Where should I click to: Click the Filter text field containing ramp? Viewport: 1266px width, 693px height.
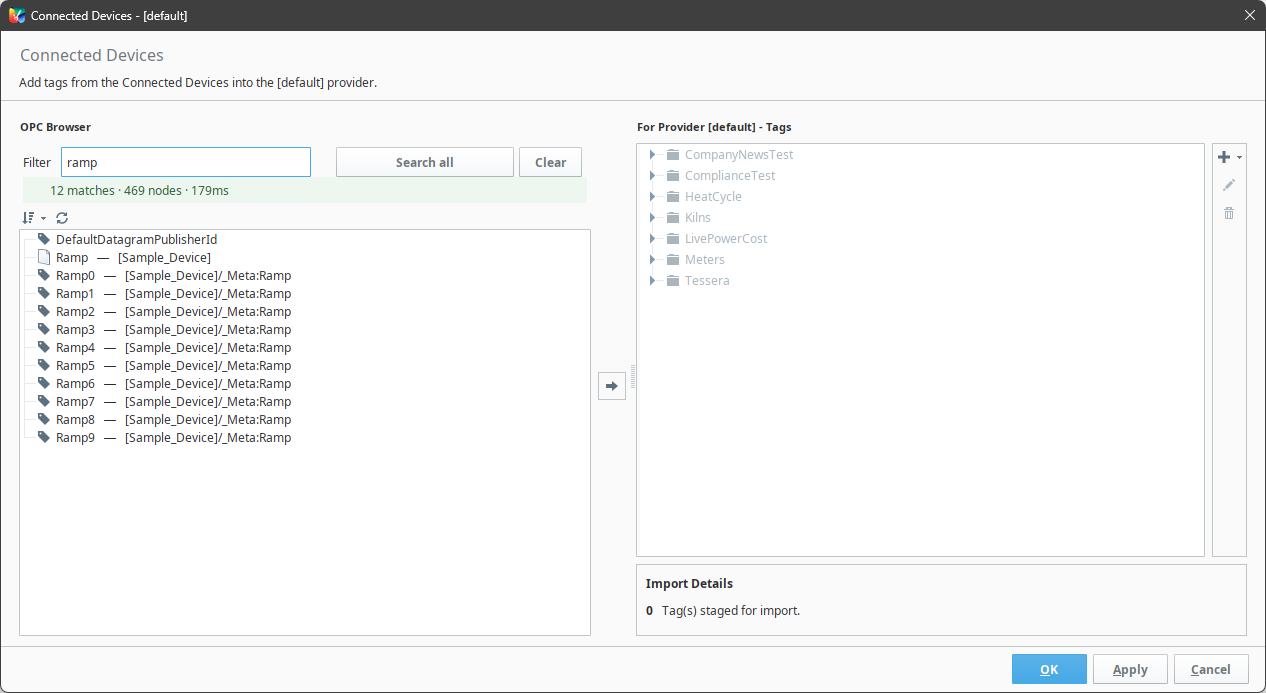[x=186, y=162]
